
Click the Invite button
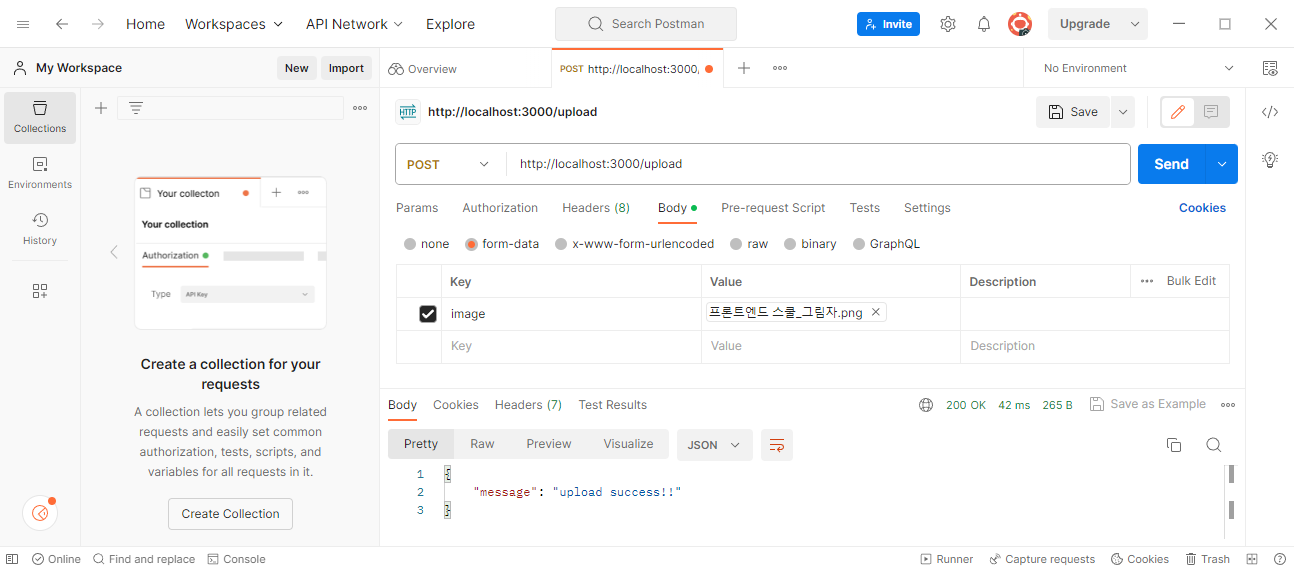[888, 24]
